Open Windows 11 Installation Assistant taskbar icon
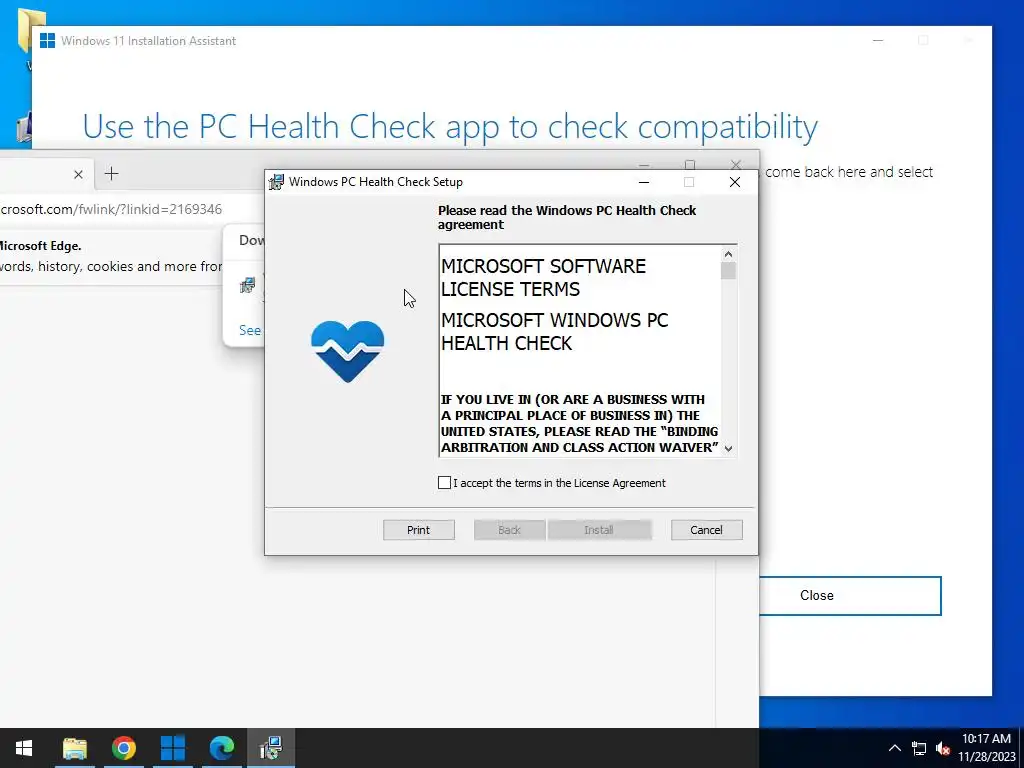1024x768 pixels. point(172,748)
